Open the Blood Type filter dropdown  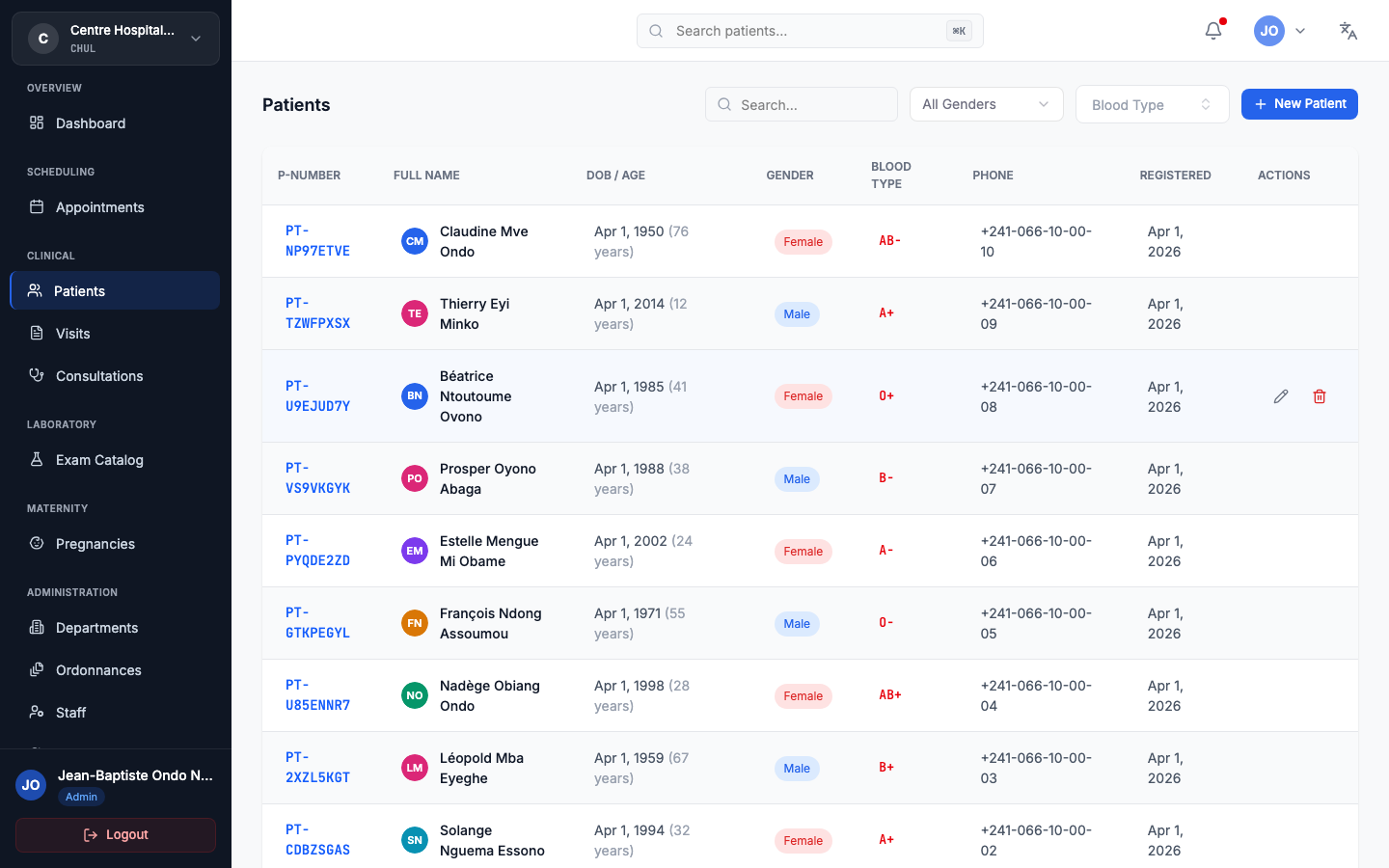(x=1152, y=104)
